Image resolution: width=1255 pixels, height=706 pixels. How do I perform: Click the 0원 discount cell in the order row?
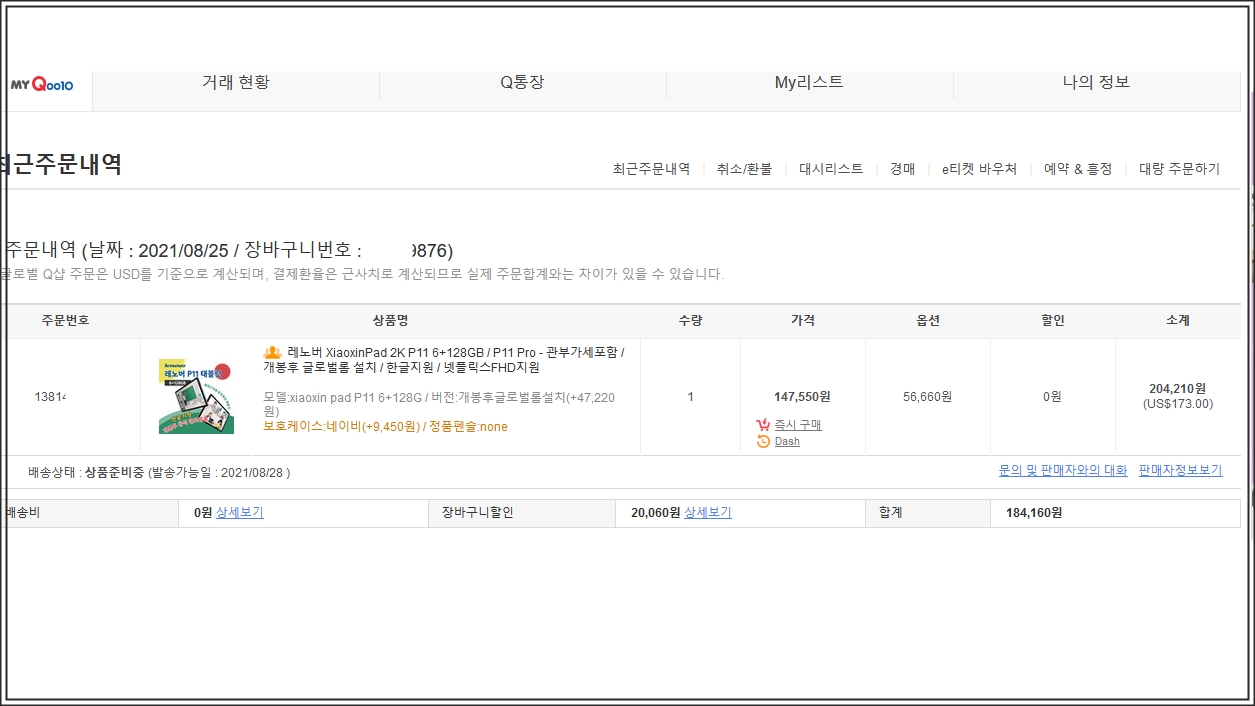(1052, 397)
